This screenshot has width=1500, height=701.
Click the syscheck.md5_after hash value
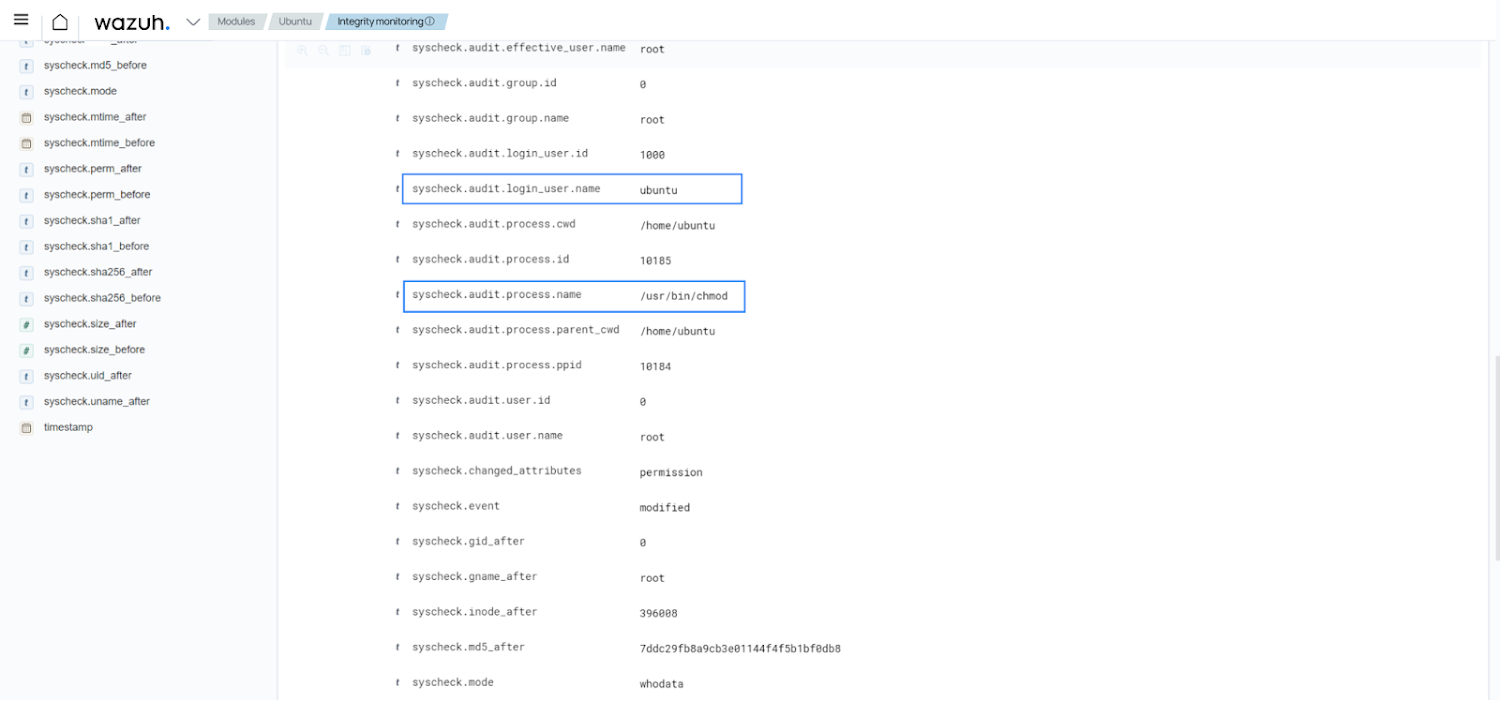[x=740, y=648]
